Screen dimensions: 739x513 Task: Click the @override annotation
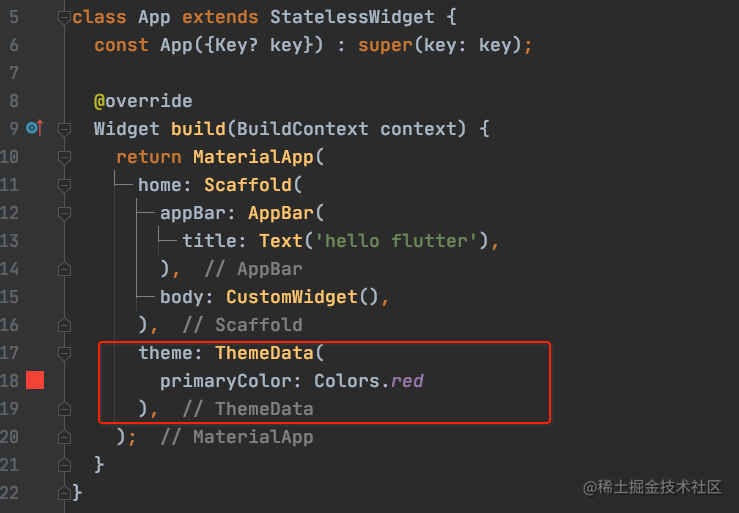coord(143,101)
